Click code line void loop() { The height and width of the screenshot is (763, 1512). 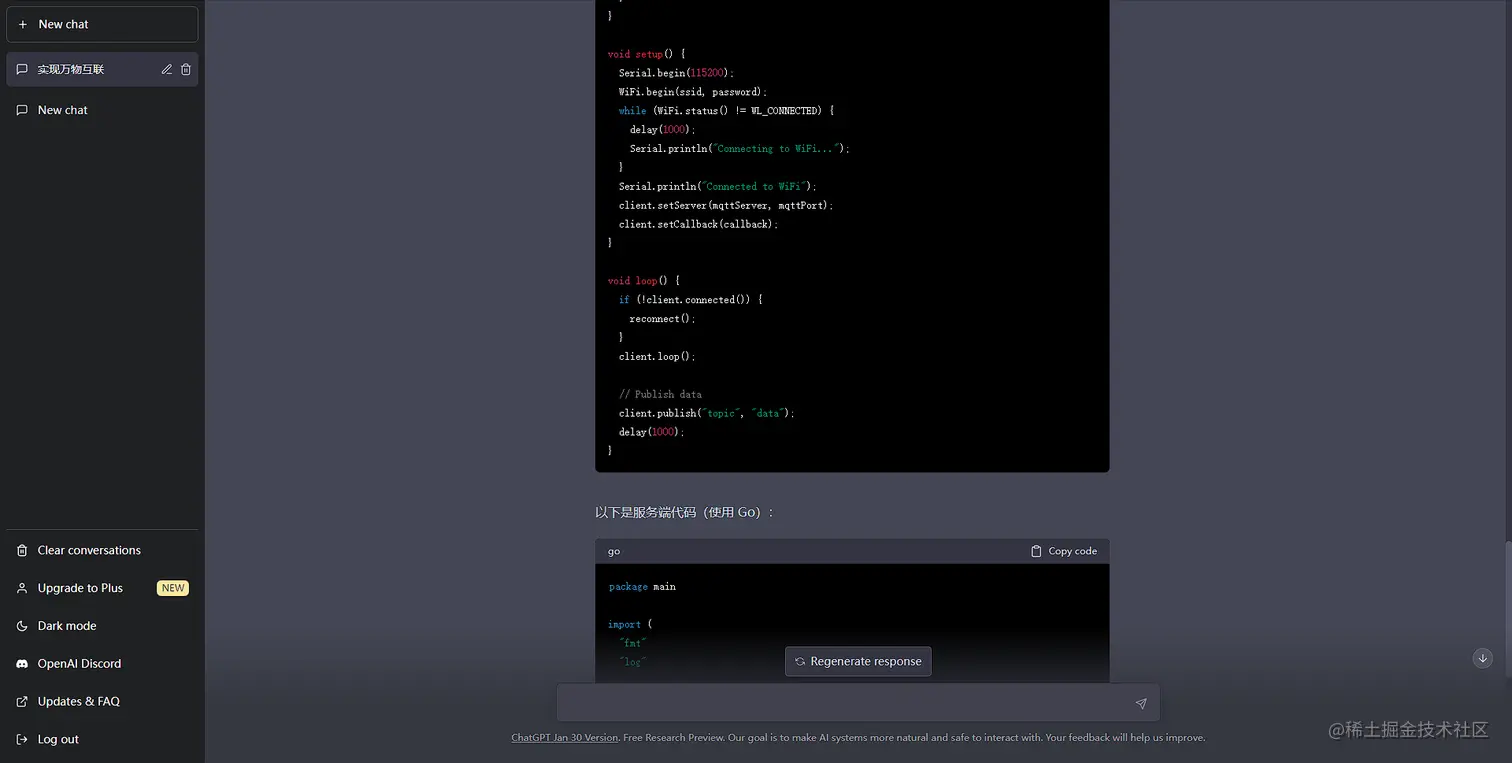coord(644,281)
